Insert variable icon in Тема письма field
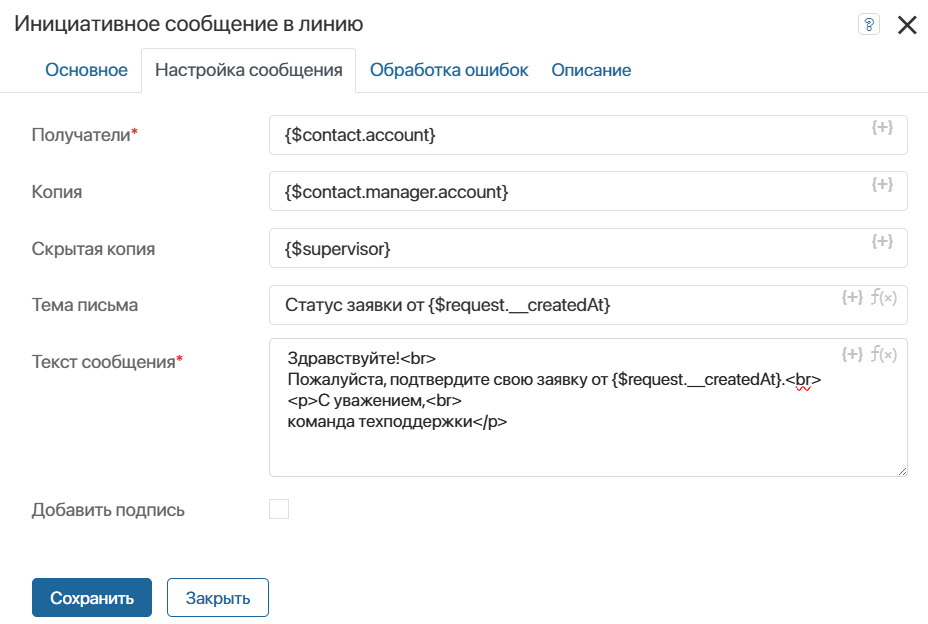Screen dimensions: 928x624 852,297
